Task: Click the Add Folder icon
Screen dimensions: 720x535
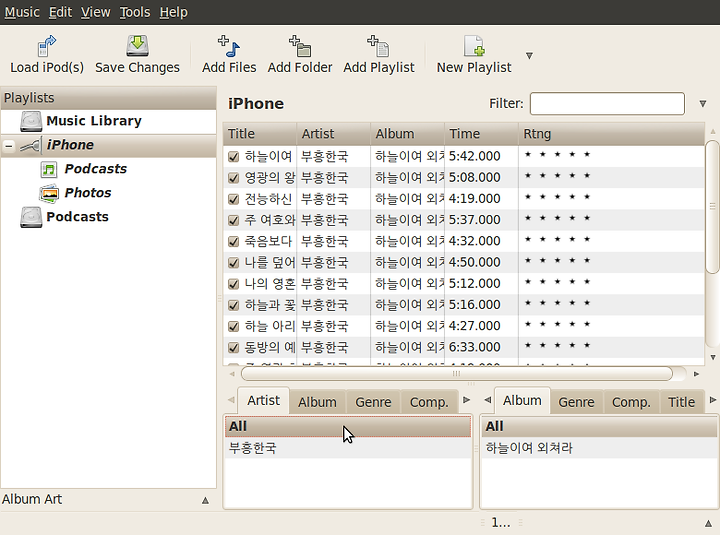Action: coord(300,46)
